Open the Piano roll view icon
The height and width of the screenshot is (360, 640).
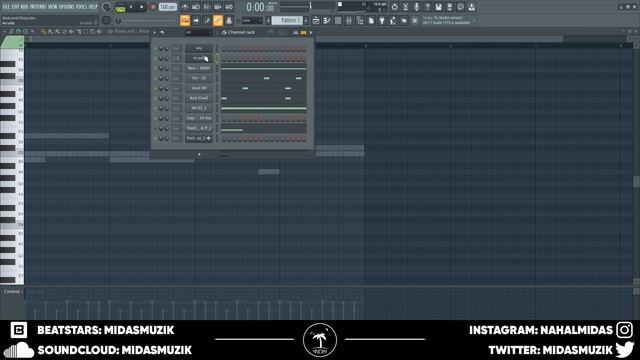pyautogui.click(x=327, y=20)
